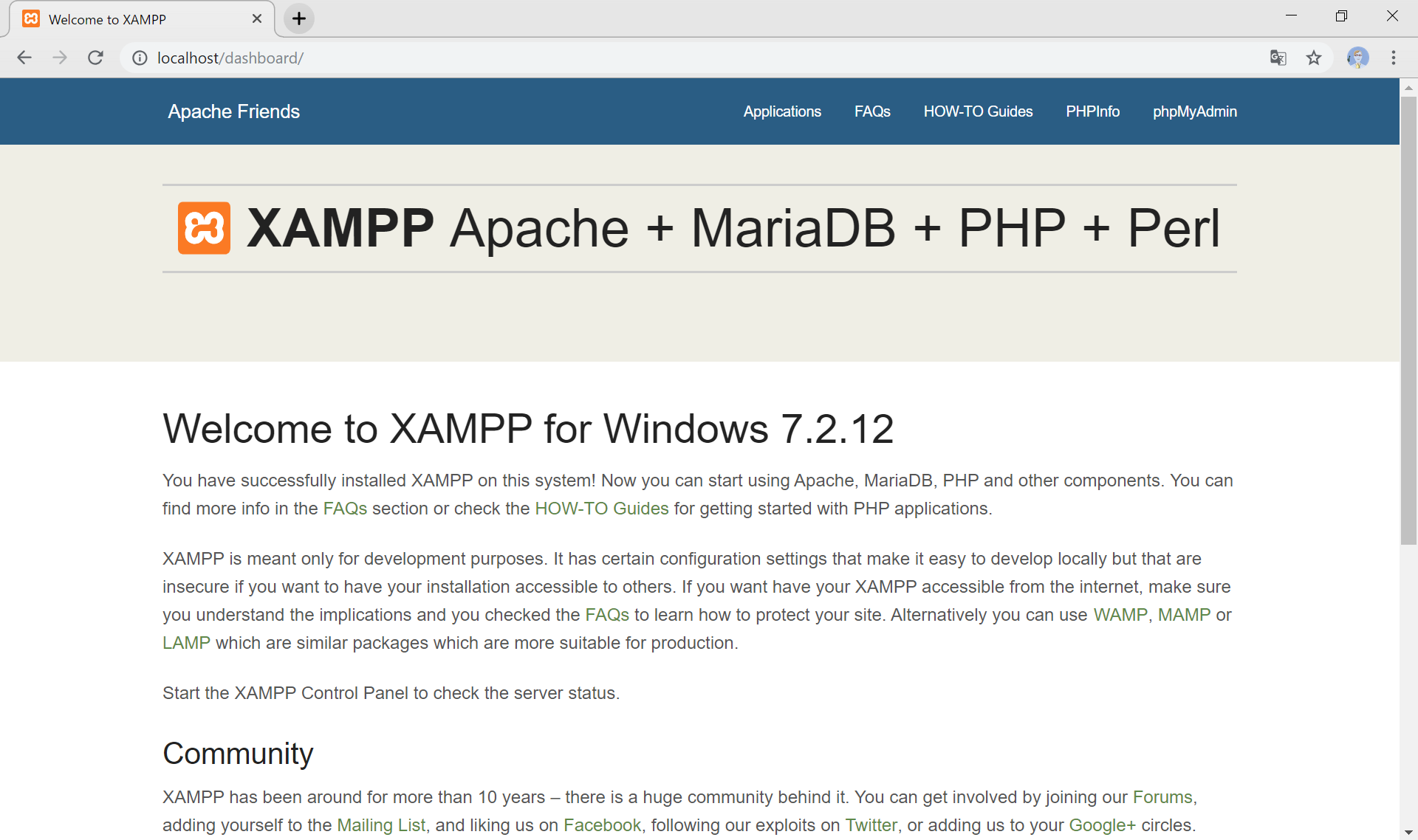Follow the Mailing List link

point(381,825)
